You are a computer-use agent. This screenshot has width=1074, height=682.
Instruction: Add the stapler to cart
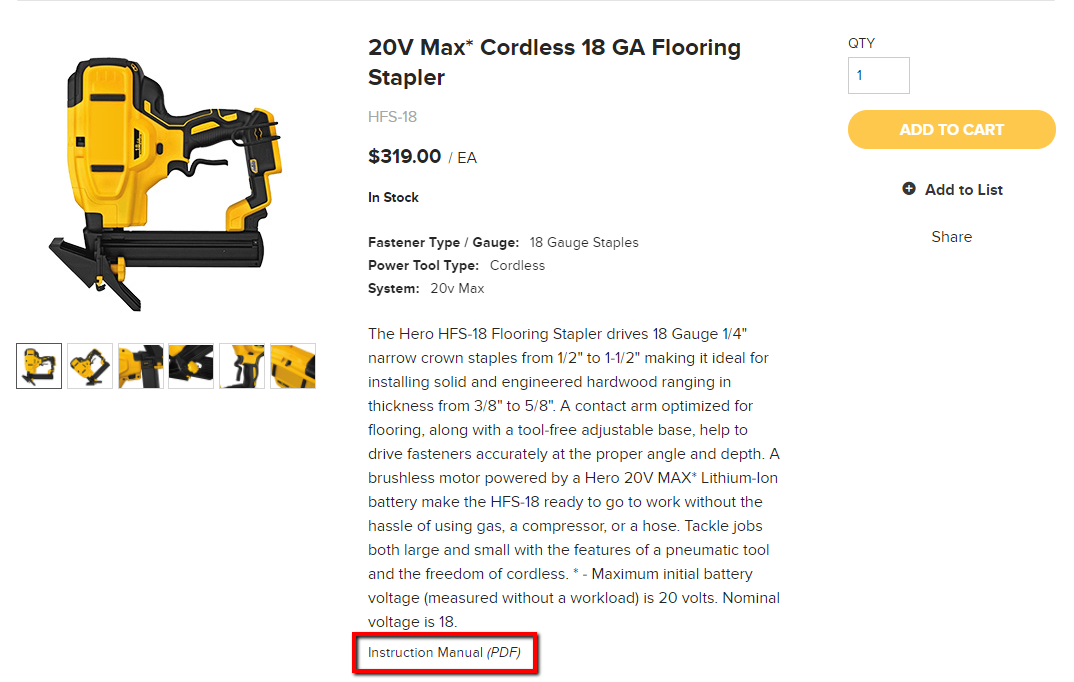pyautogui.click(x=951, y=129)
